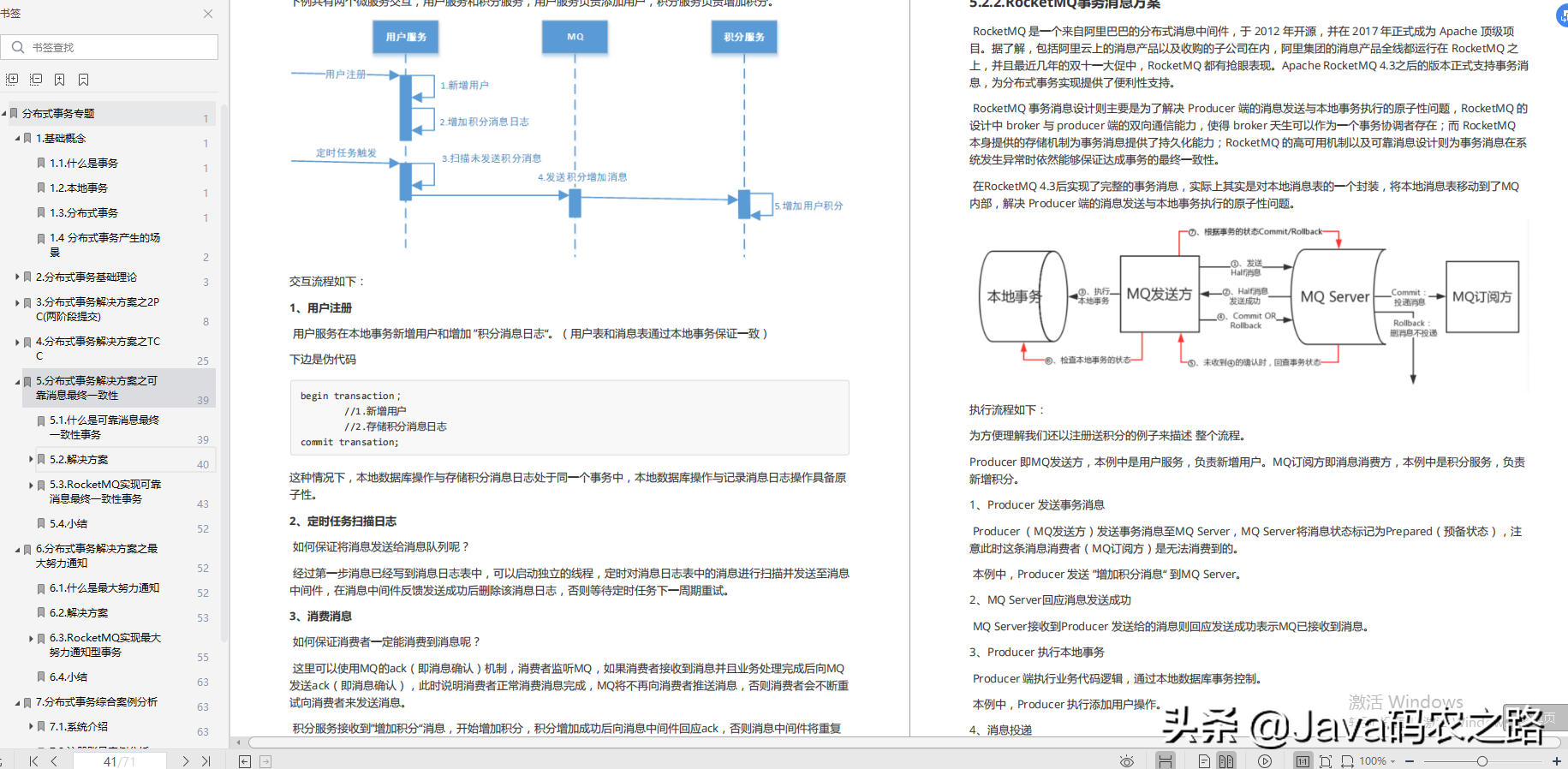Go to the last page
This screenshot has height=769, width=1568.
206,761
